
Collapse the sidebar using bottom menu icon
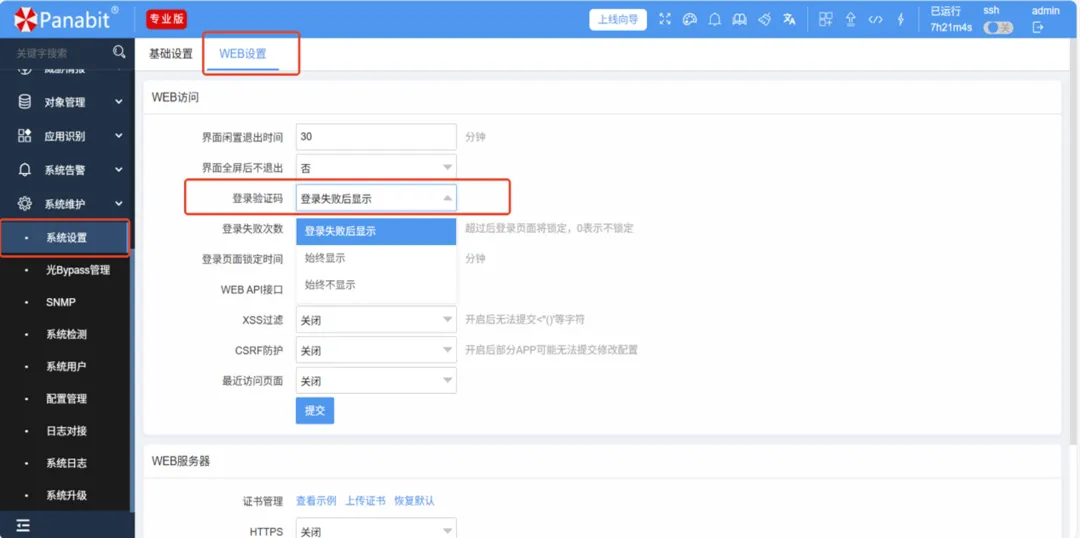point(23,525)
